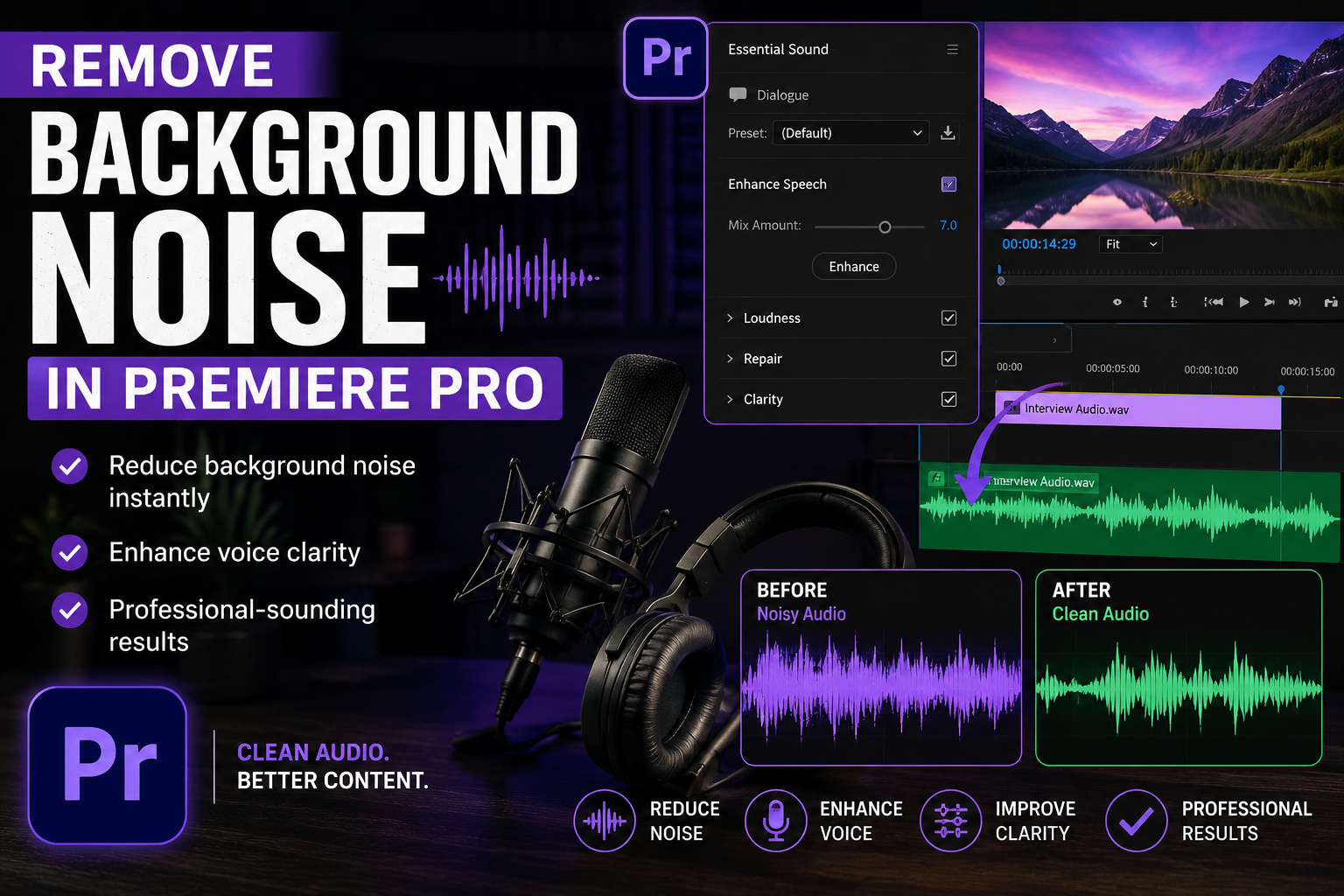Click the Premiere Pro logo beside Essential Sound
This screenshot has width=1344, height=896.
click(666, 58)
